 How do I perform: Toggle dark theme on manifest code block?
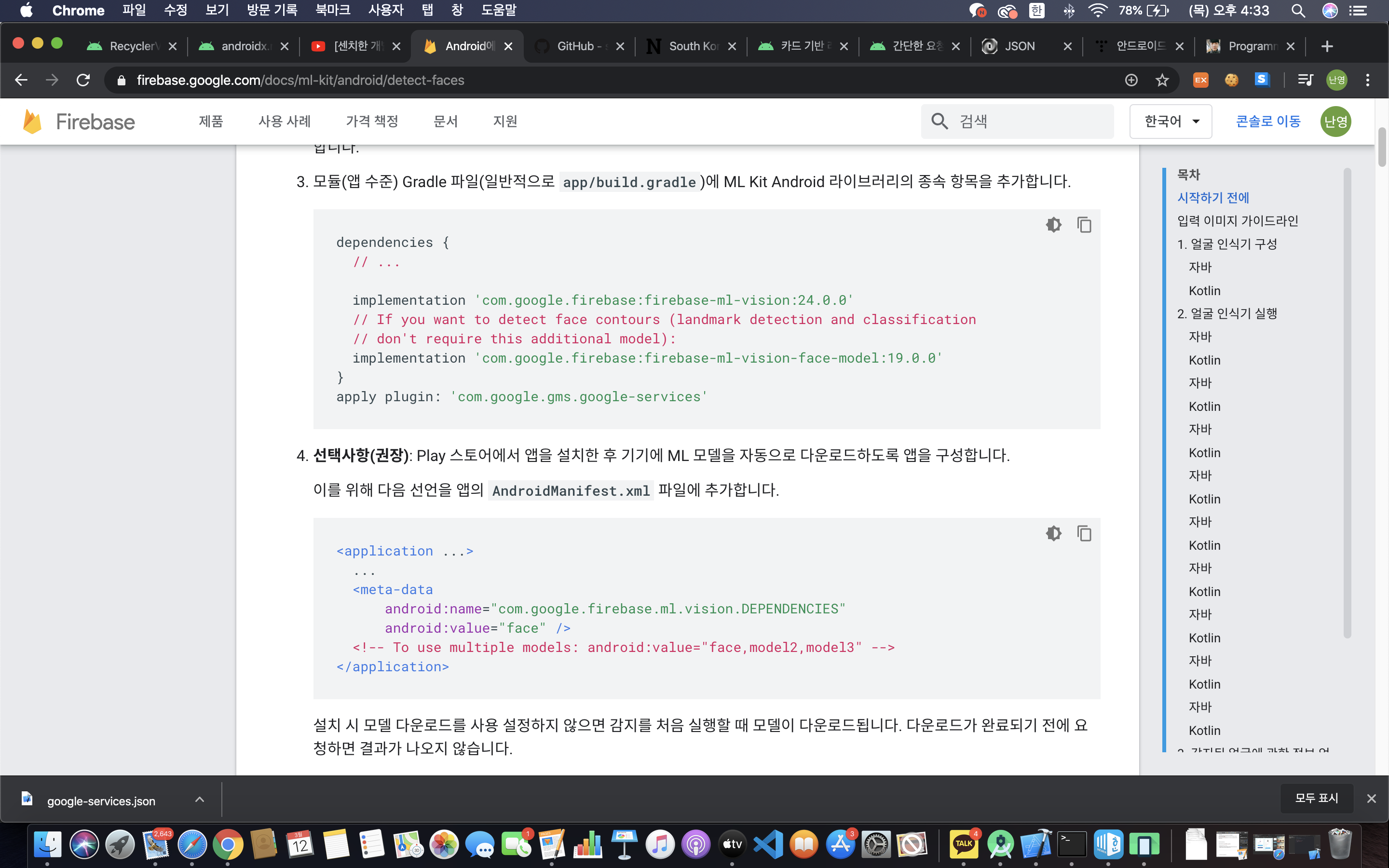tap(1053, 533)
